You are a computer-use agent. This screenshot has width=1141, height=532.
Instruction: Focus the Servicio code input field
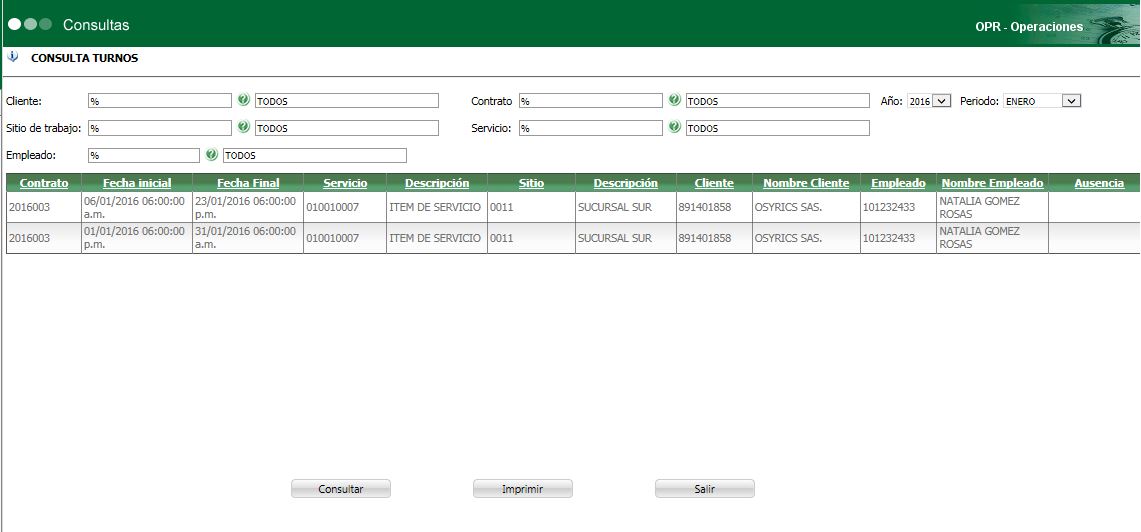590,128
